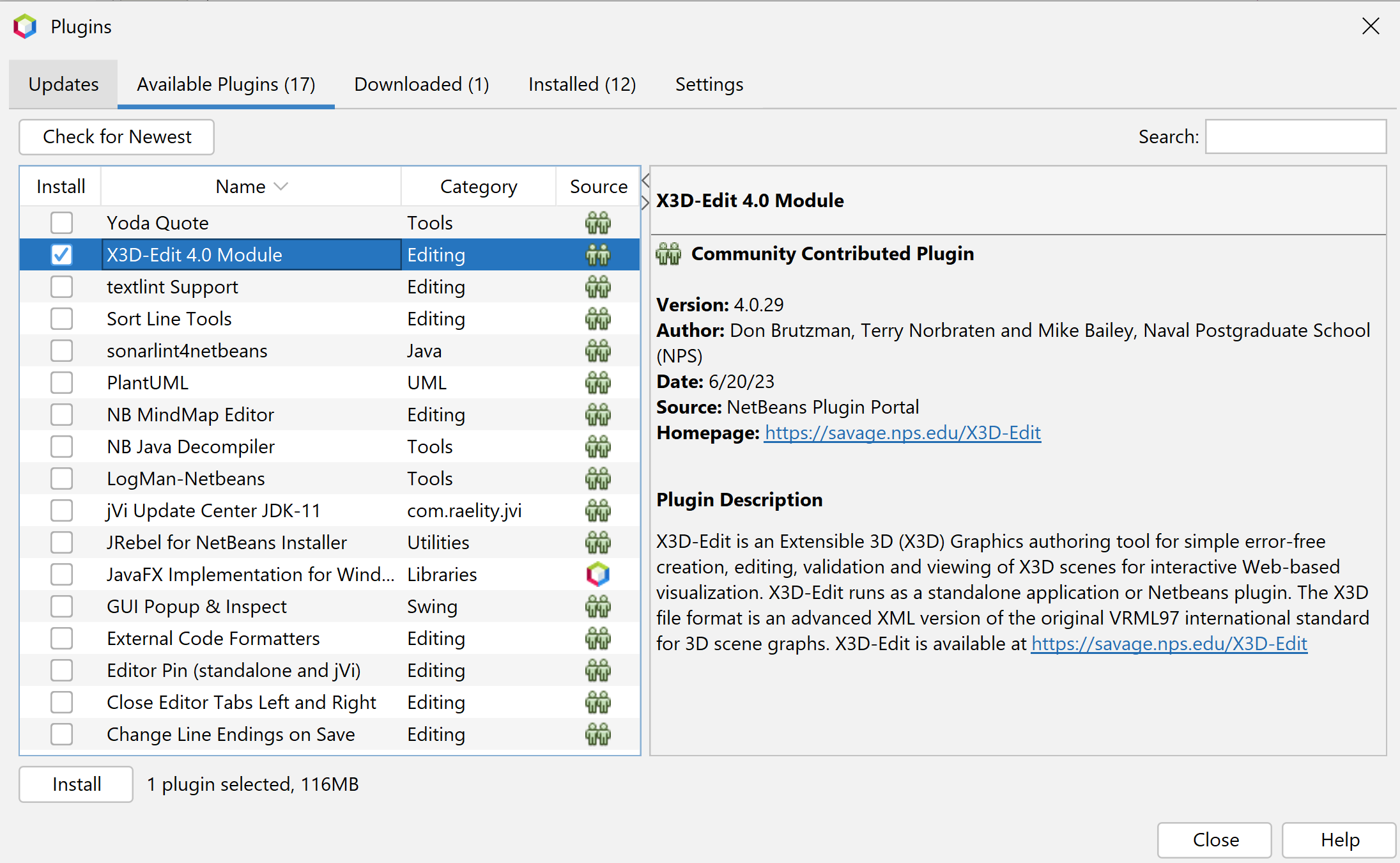Select the Available Plugins (17) tab
This screenshot has height=863, width=1400.
click(x=226, y=84)
